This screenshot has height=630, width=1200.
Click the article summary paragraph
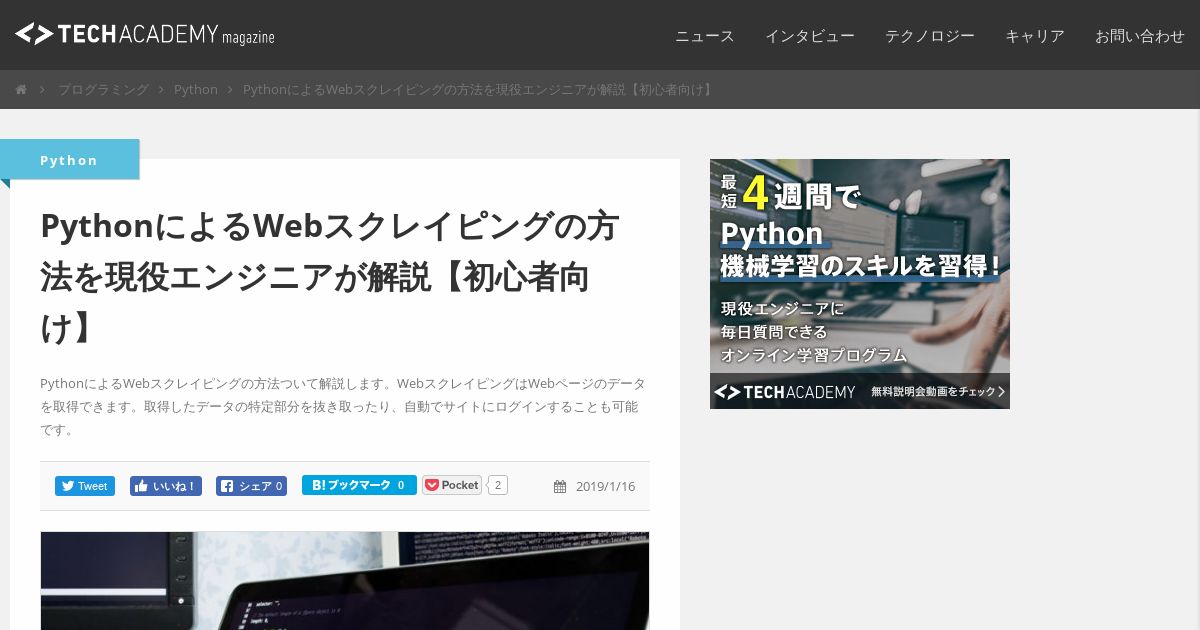click(343, 407)
